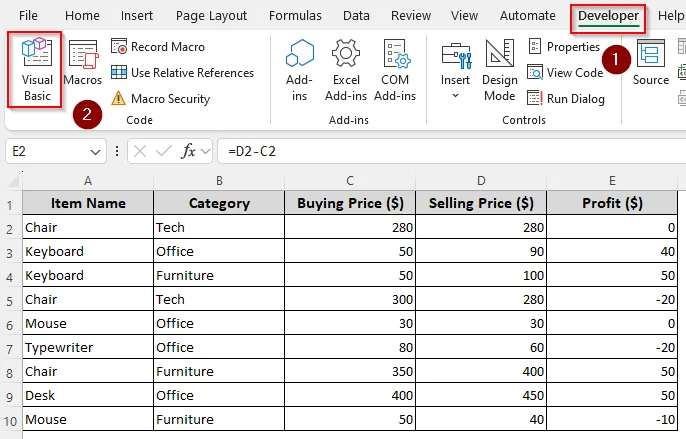Select buying price cell 350

[x=350, y=372]
